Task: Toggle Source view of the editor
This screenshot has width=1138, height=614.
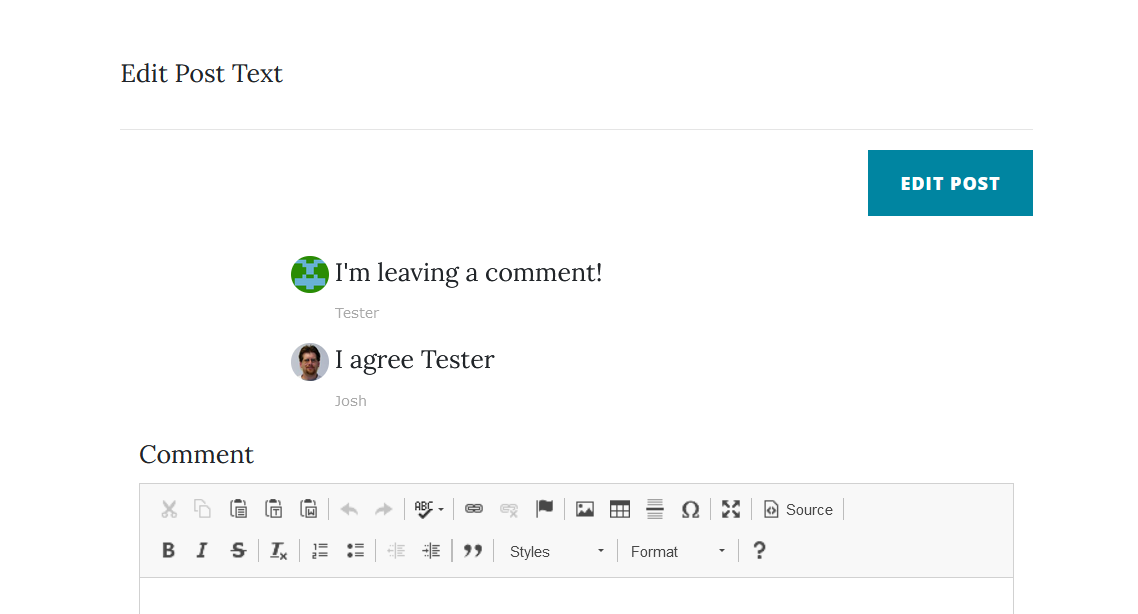Action: click(x=798, y=510)
